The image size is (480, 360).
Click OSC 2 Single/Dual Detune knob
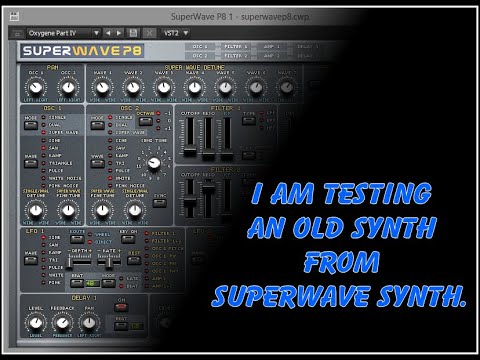tap(135, 210)
